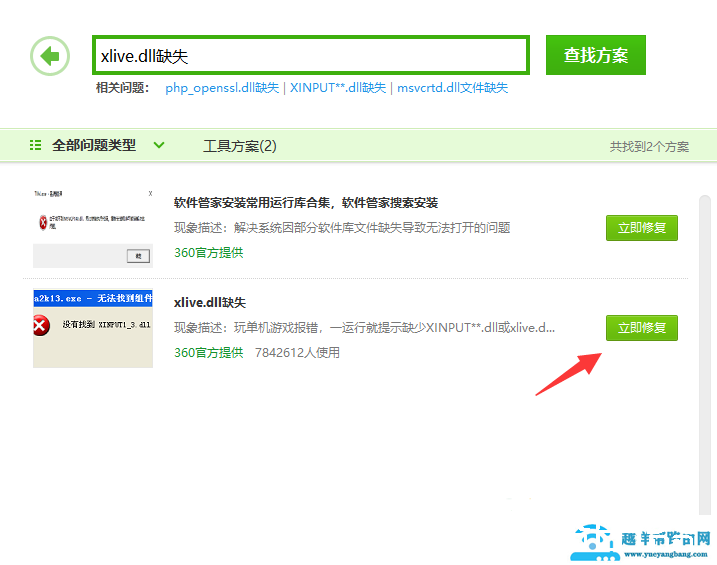Open the result title xlive.dll缺失

210,303
